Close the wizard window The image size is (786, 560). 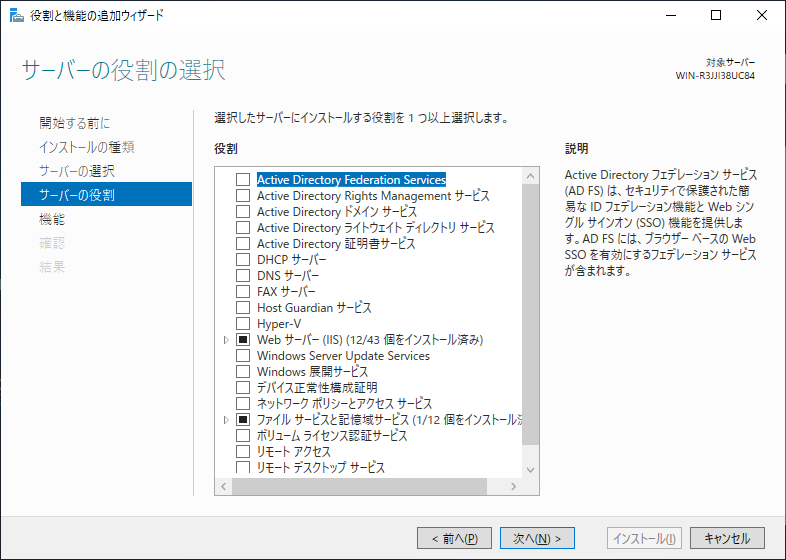click(762, 15)
